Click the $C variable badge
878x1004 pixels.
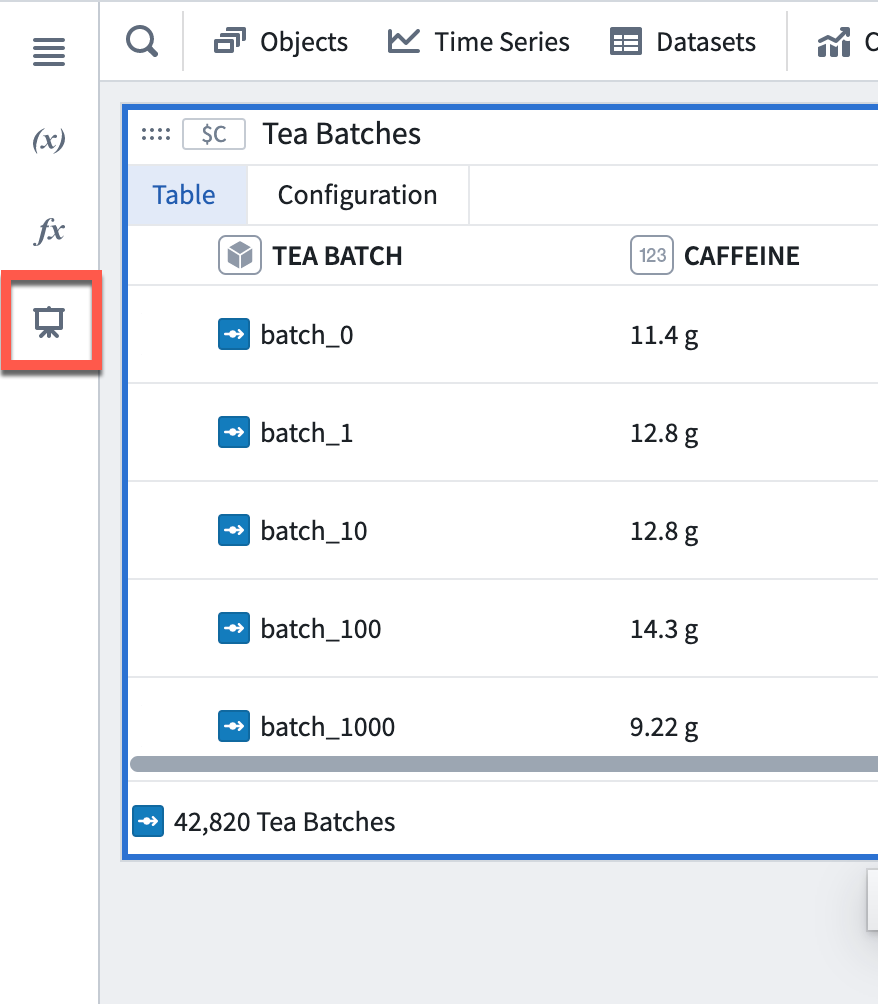pyautogui.click(x=214, y=134)
